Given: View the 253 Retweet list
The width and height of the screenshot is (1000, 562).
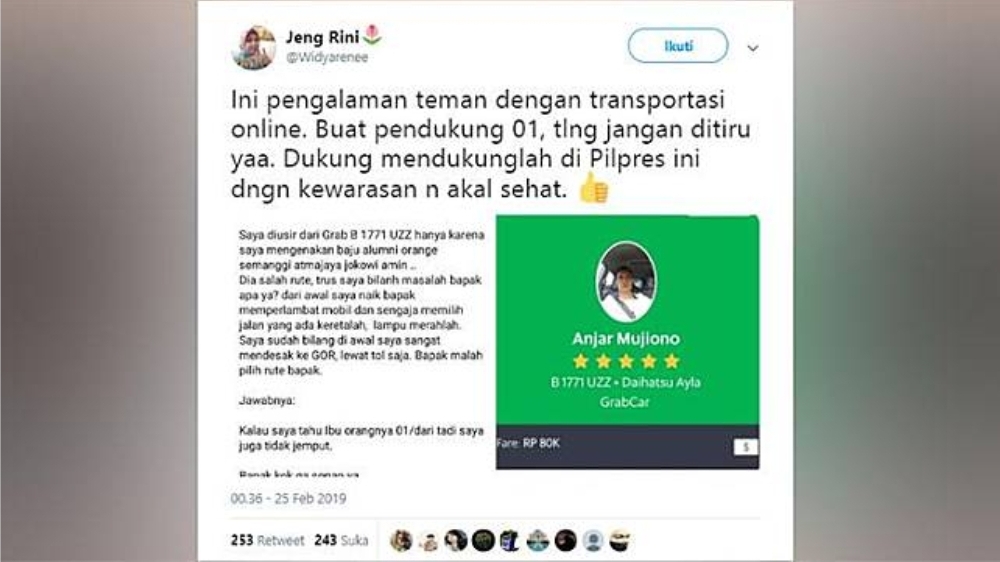Looking at the screenshot, I should point(267,540).
